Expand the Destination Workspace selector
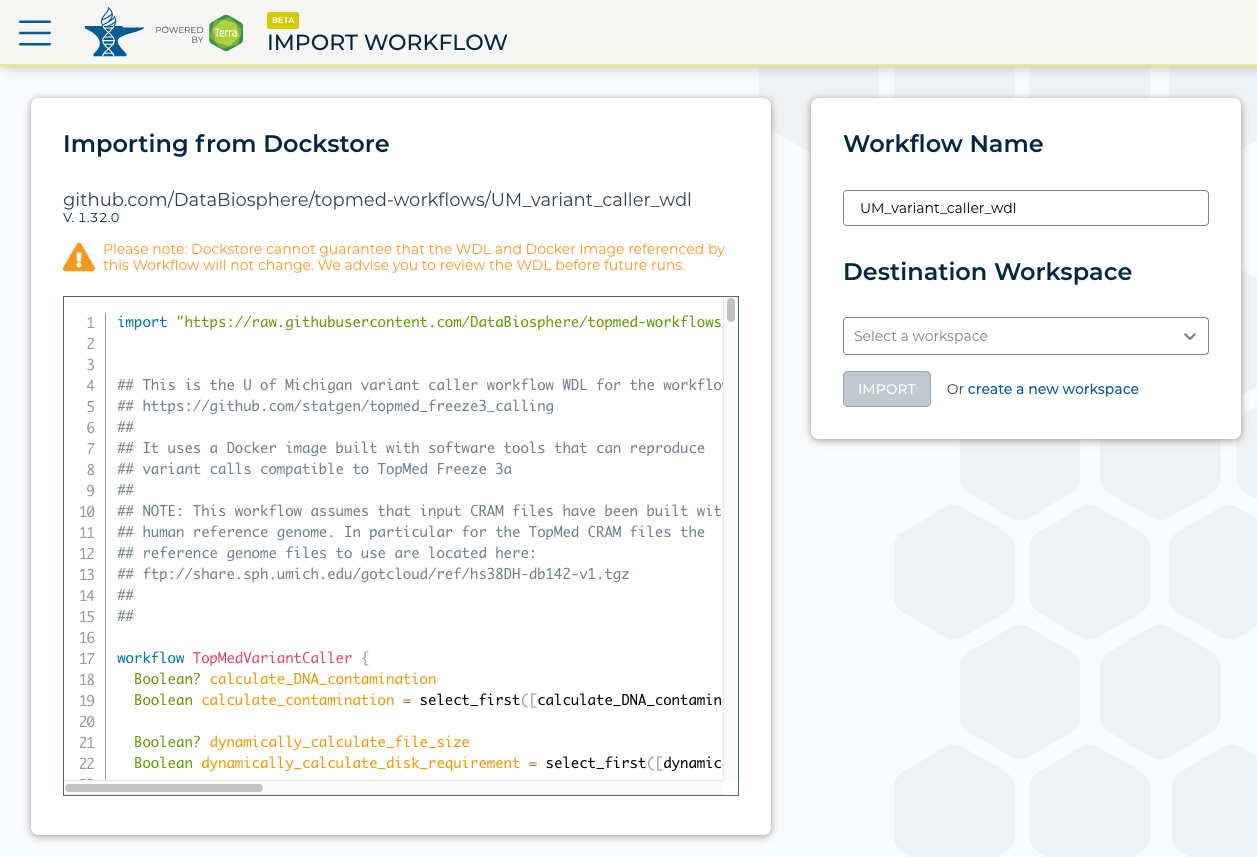Image resolution: width=1257 pixels, height=857 pixels. click(1025, 335)
